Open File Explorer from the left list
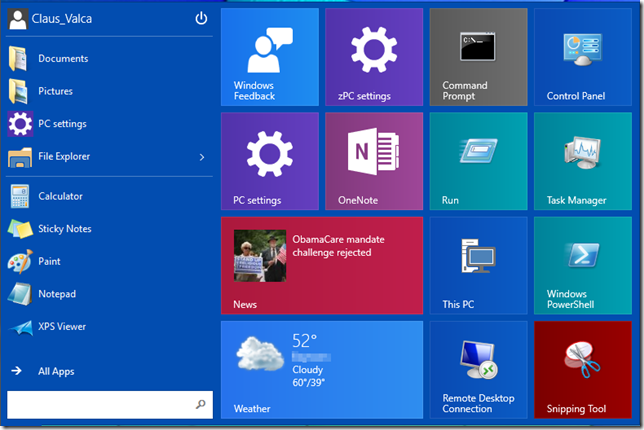This screenshot has width=644, height=430. tap(110, 156)
